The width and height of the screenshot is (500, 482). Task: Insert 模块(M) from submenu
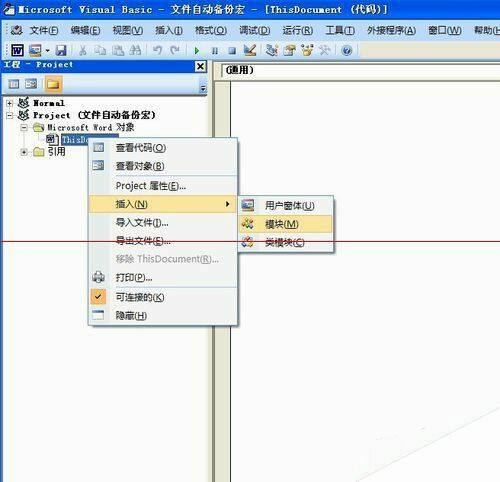pos(286,224)
